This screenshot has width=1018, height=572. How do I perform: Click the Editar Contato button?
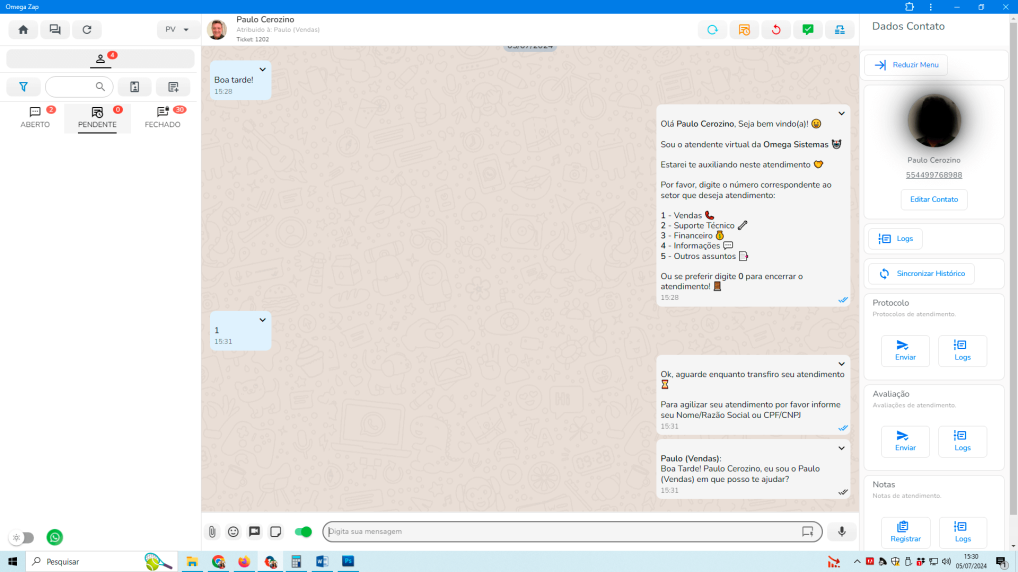(934, 199)
